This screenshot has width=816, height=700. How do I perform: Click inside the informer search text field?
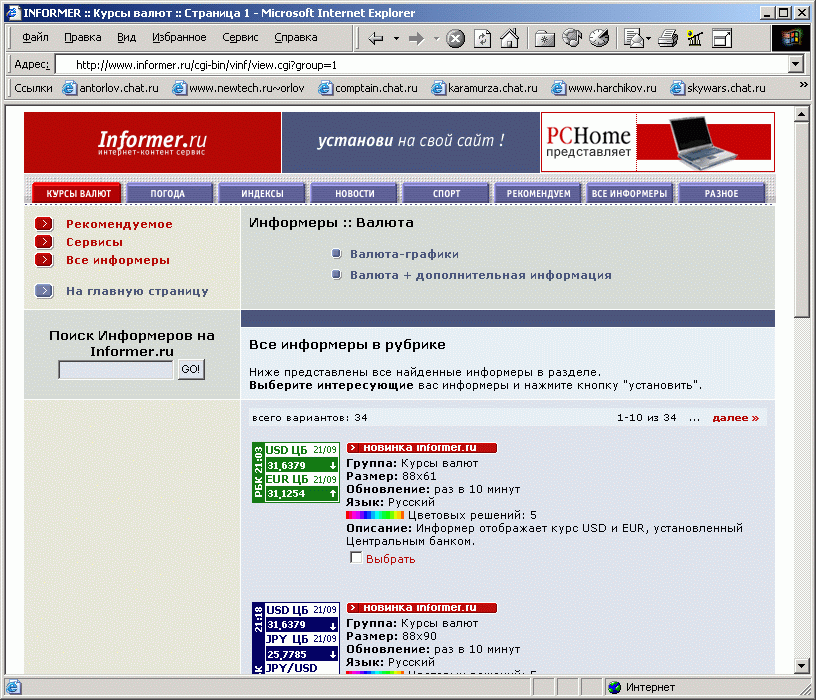click(x=116, y=370)
